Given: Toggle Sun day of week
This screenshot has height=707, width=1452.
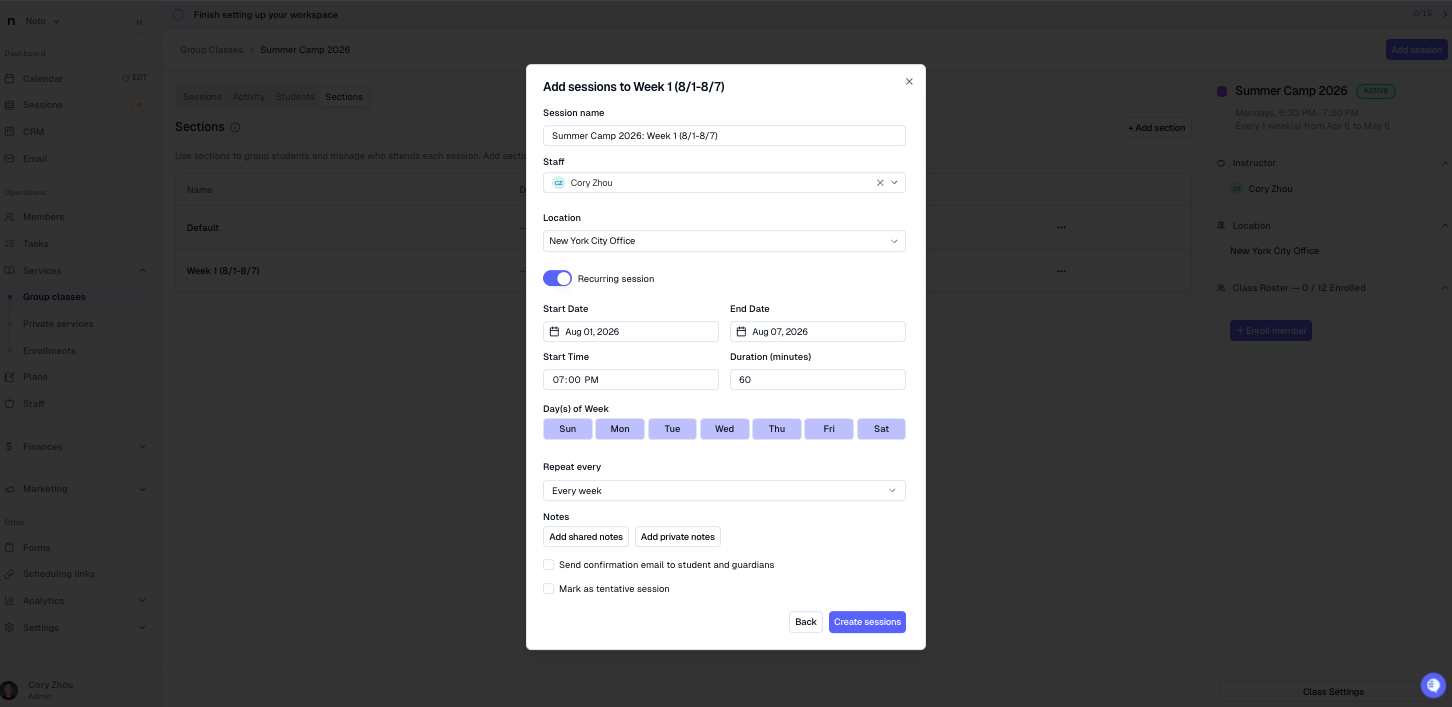Looking at the screenshot, I should 568,429.
